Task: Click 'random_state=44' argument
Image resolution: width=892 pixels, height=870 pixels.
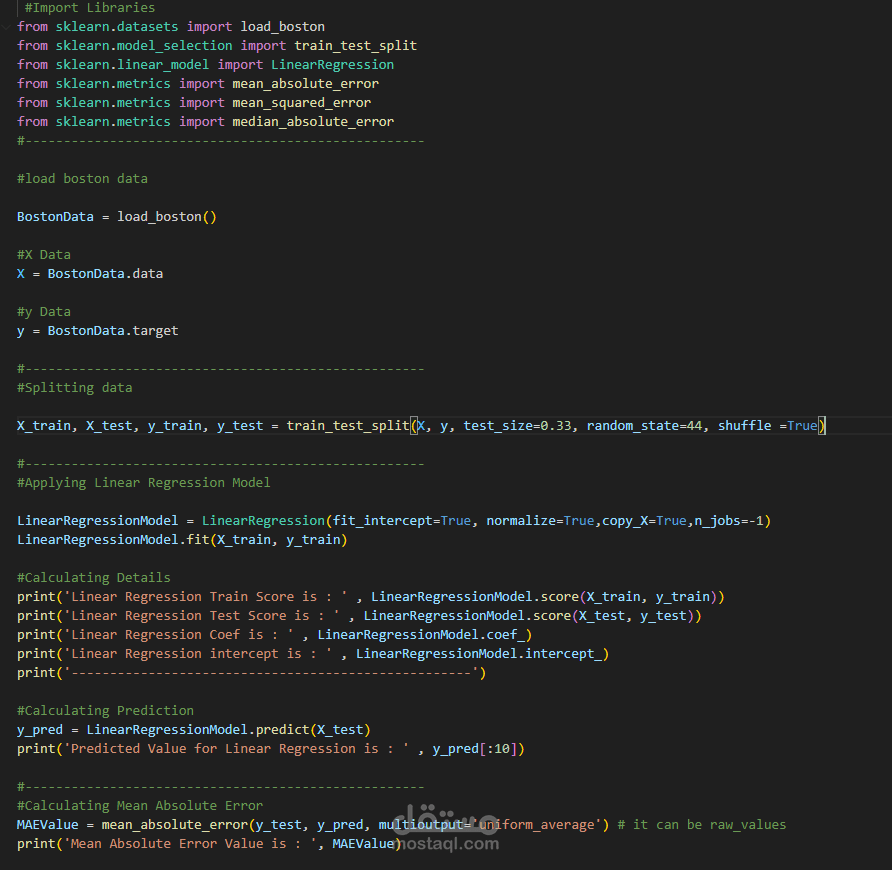Action: point(644,426)
